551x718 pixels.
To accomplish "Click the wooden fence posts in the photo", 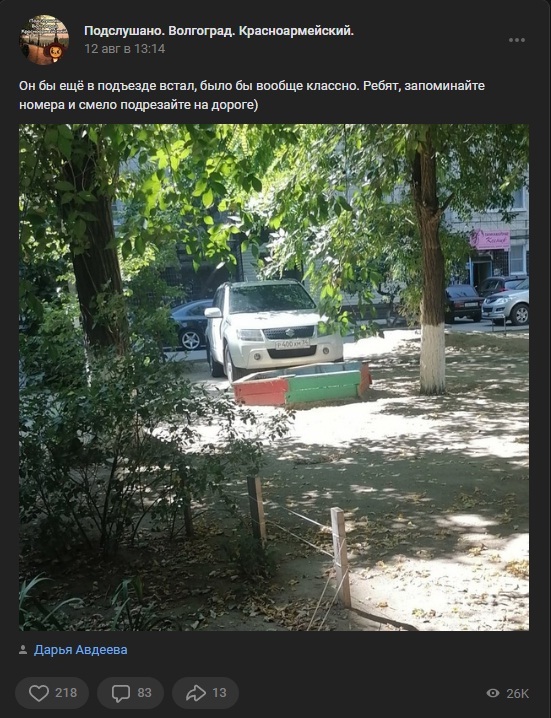I will 300,540.
